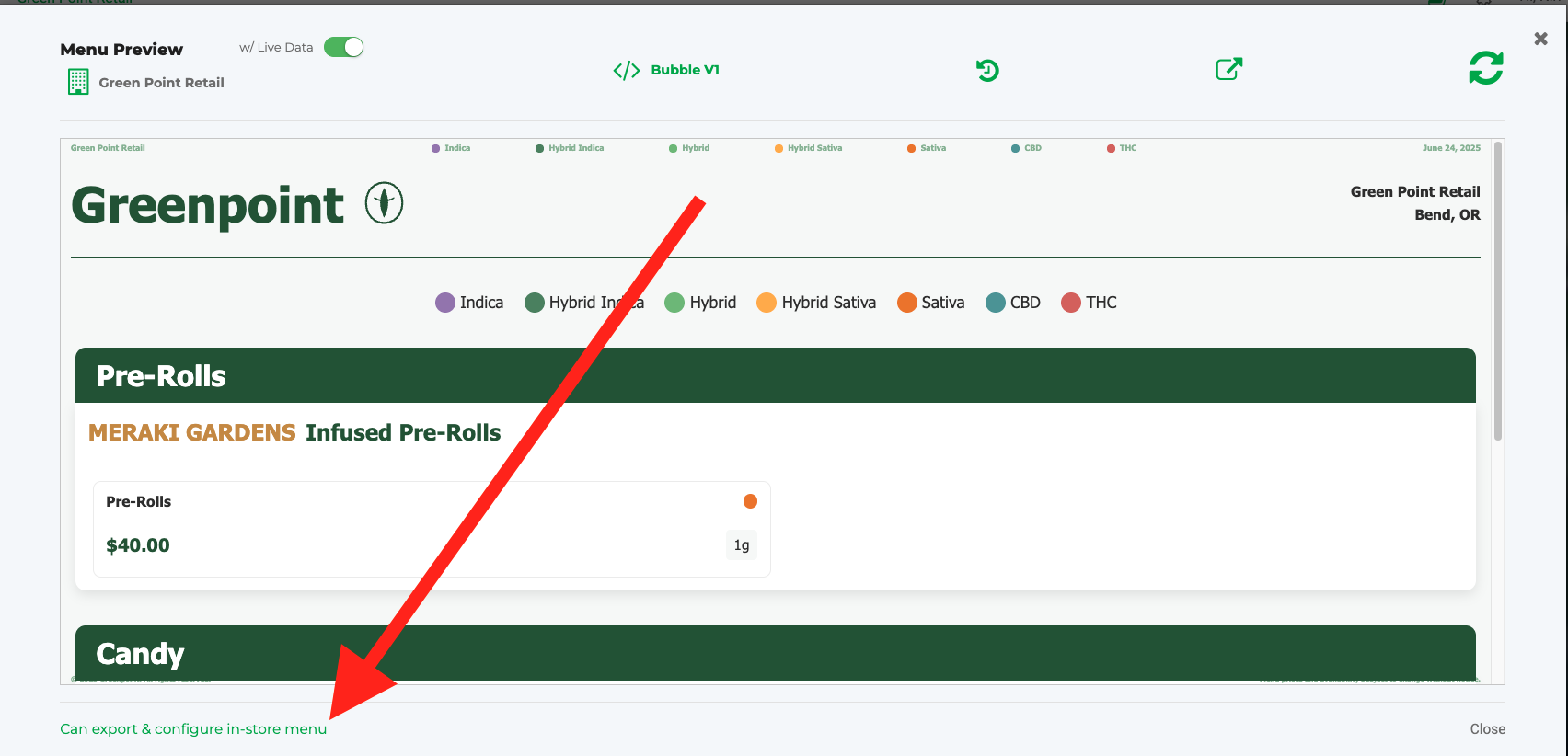1568x756 pixels.
Task: Open menu in new window icon
Action: 1229,69
